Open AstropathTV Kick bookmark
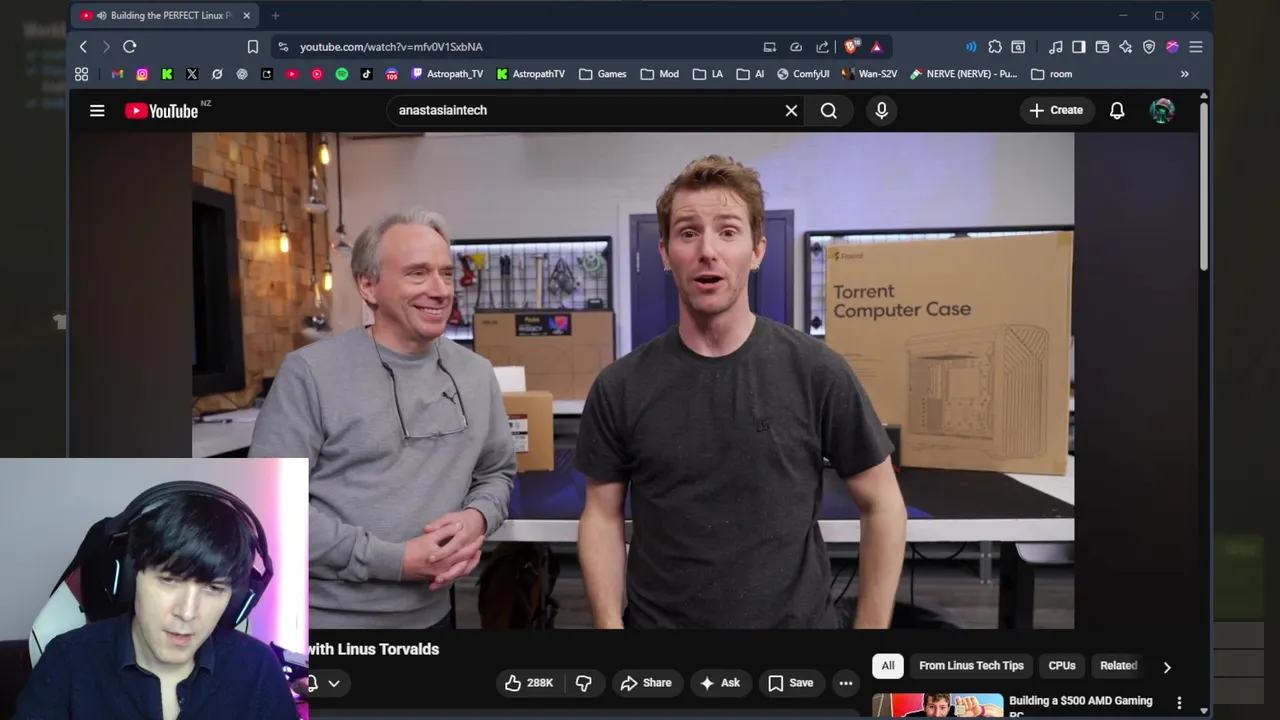Image resolution: width=1280 pixels, height=720 pixels. tap(530, 74)
